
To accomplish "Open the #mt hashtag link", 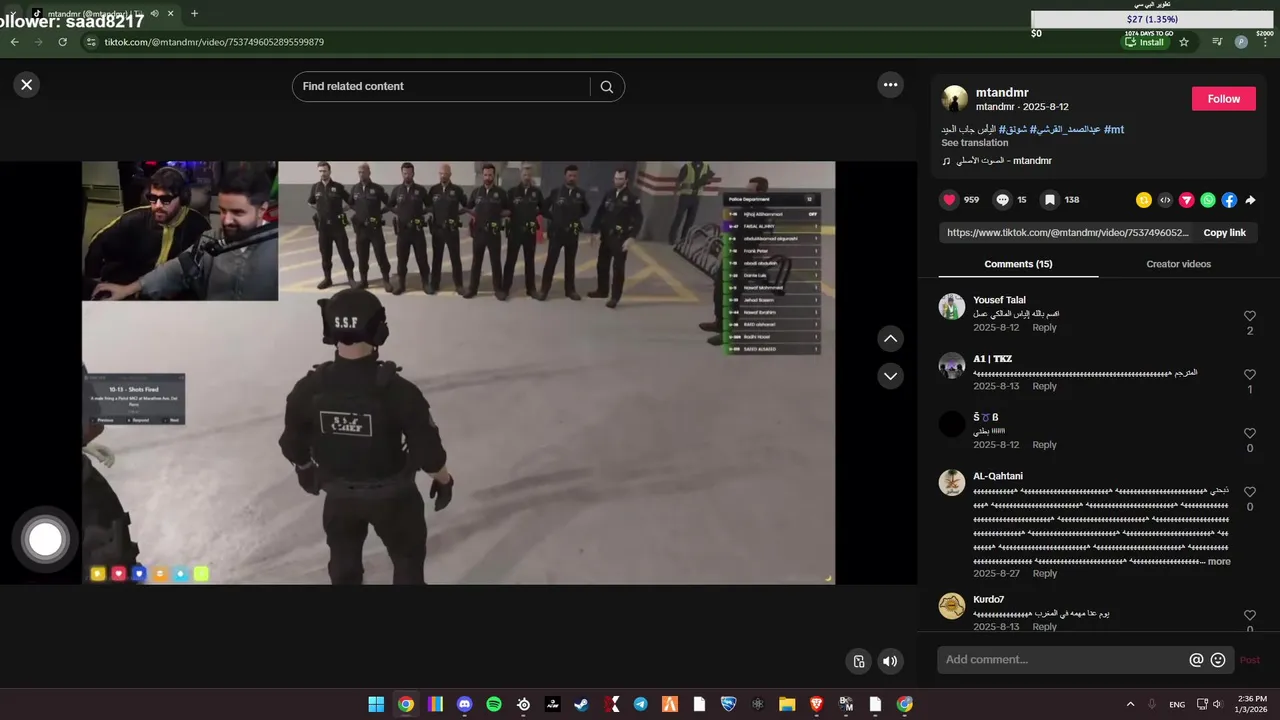I will pos(1114,130).
